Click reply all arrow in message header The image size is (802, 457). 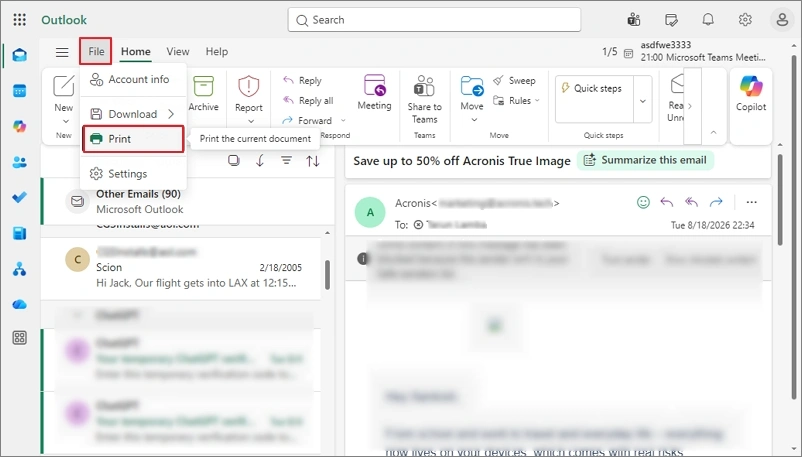[x=692, y=202]
